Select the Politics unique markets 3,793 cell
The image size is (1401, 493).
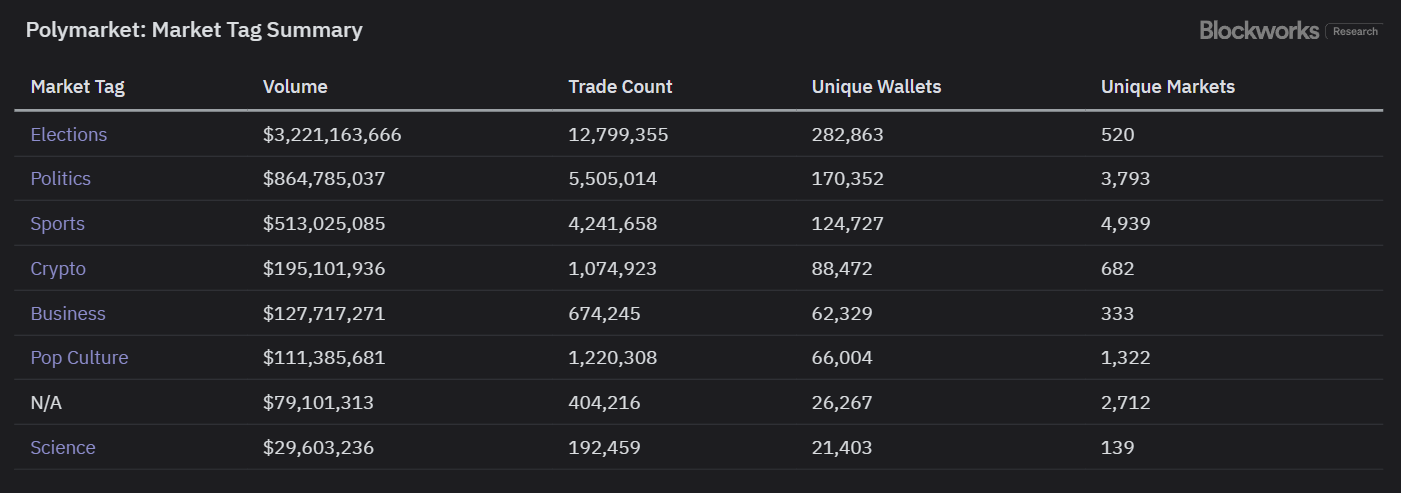coord(1126,179)
